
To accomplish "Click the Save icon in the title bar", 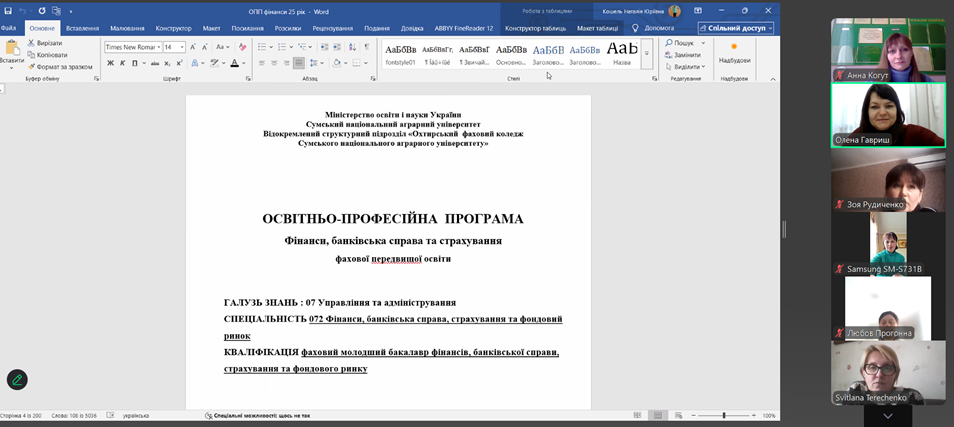I will click(x=8, y=11).
